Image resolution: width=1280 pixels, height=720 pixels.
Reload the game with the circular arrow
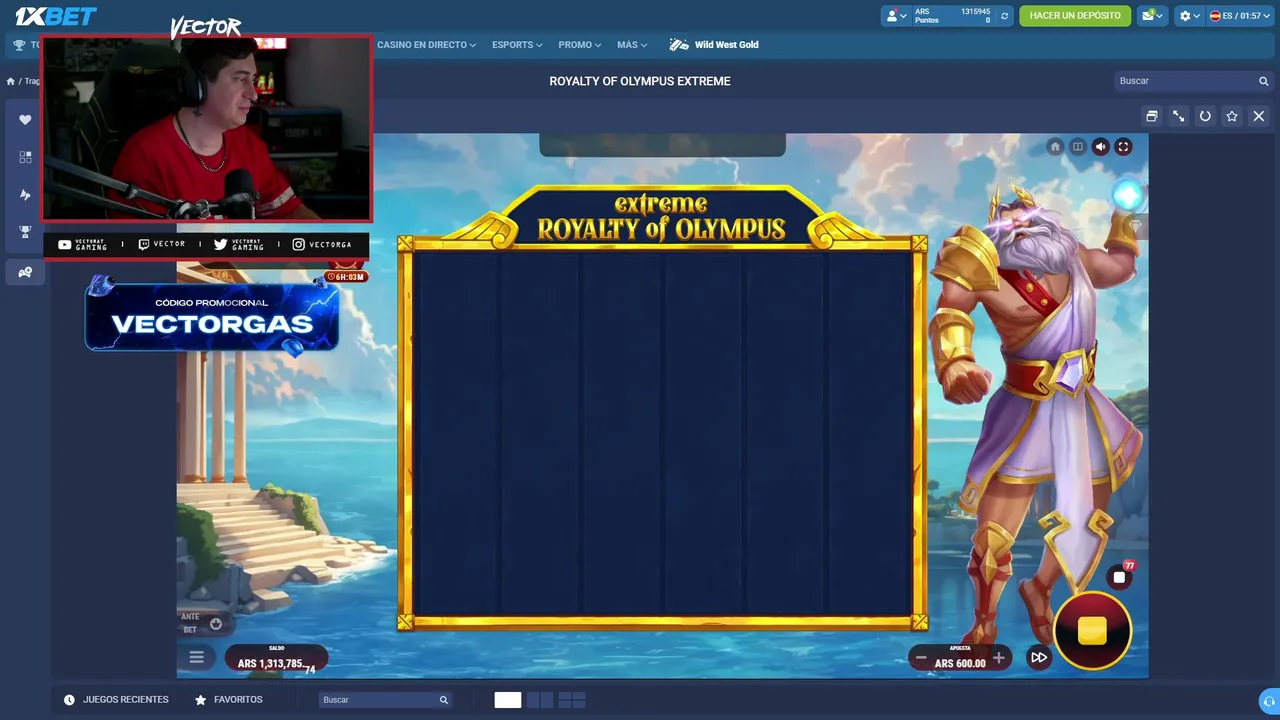click(1205, 116)
